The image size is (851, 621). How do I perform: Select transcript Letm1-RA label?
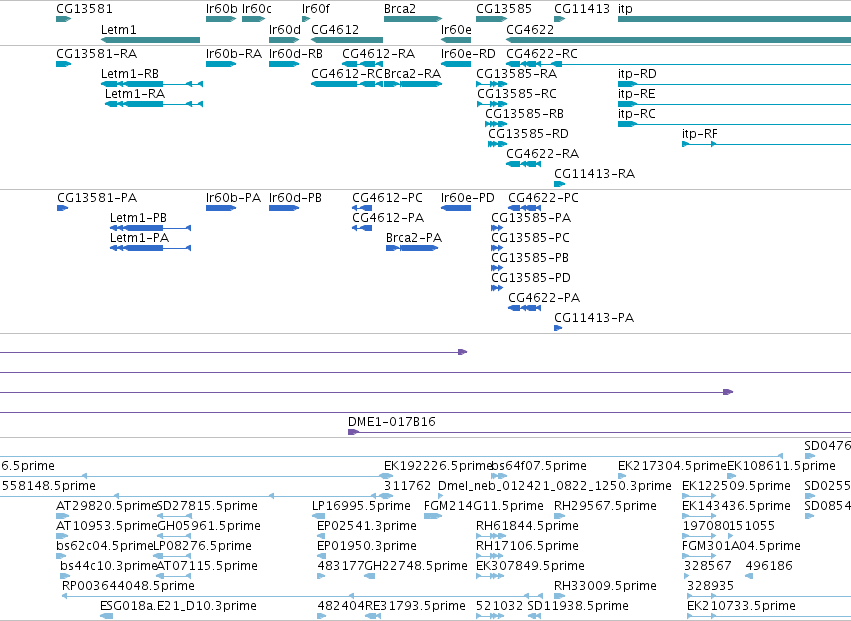[x=135, y=94]
